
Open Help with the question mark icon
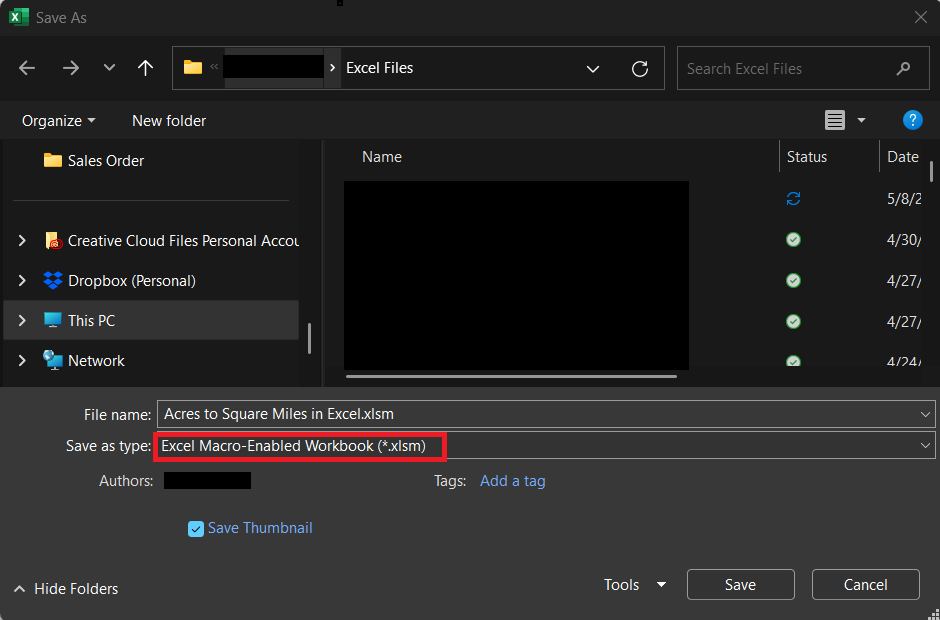[912, 120]
